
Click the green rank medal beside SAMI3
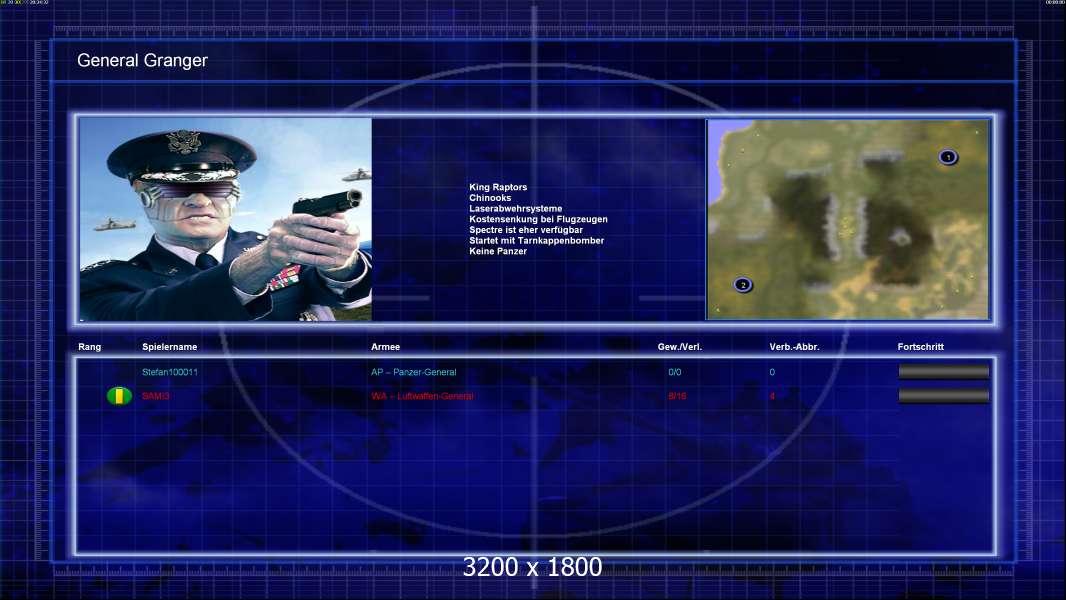pos(119,395)
